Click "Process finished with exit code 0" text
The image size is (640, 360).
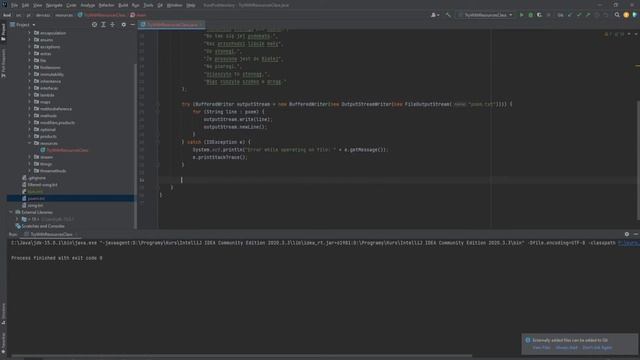(57, 258)
